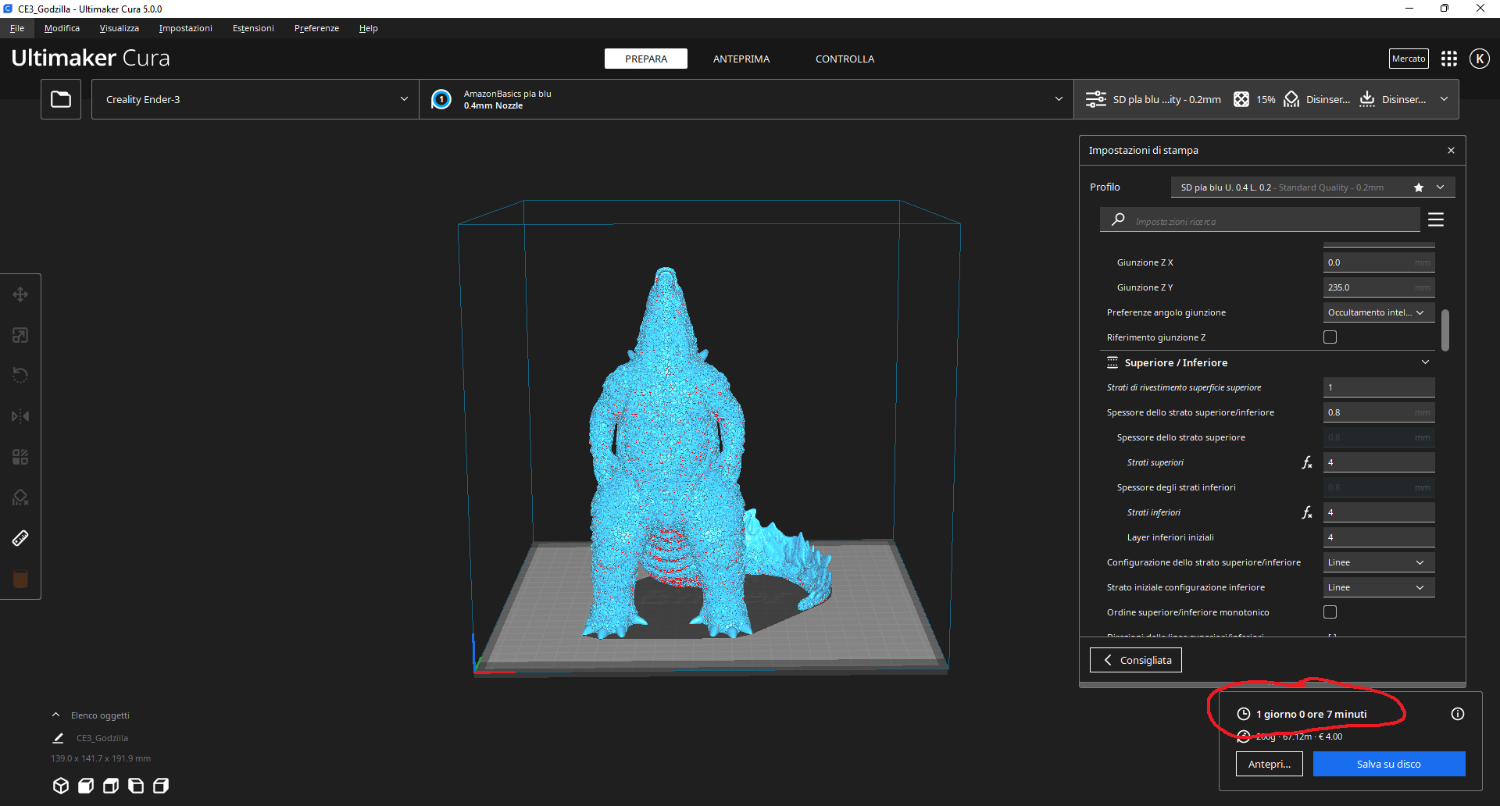The height and width of the screenshot is (806, 1500).
Task: Click the fx icon beside Strati superiori
Action: pos(1306,462)
